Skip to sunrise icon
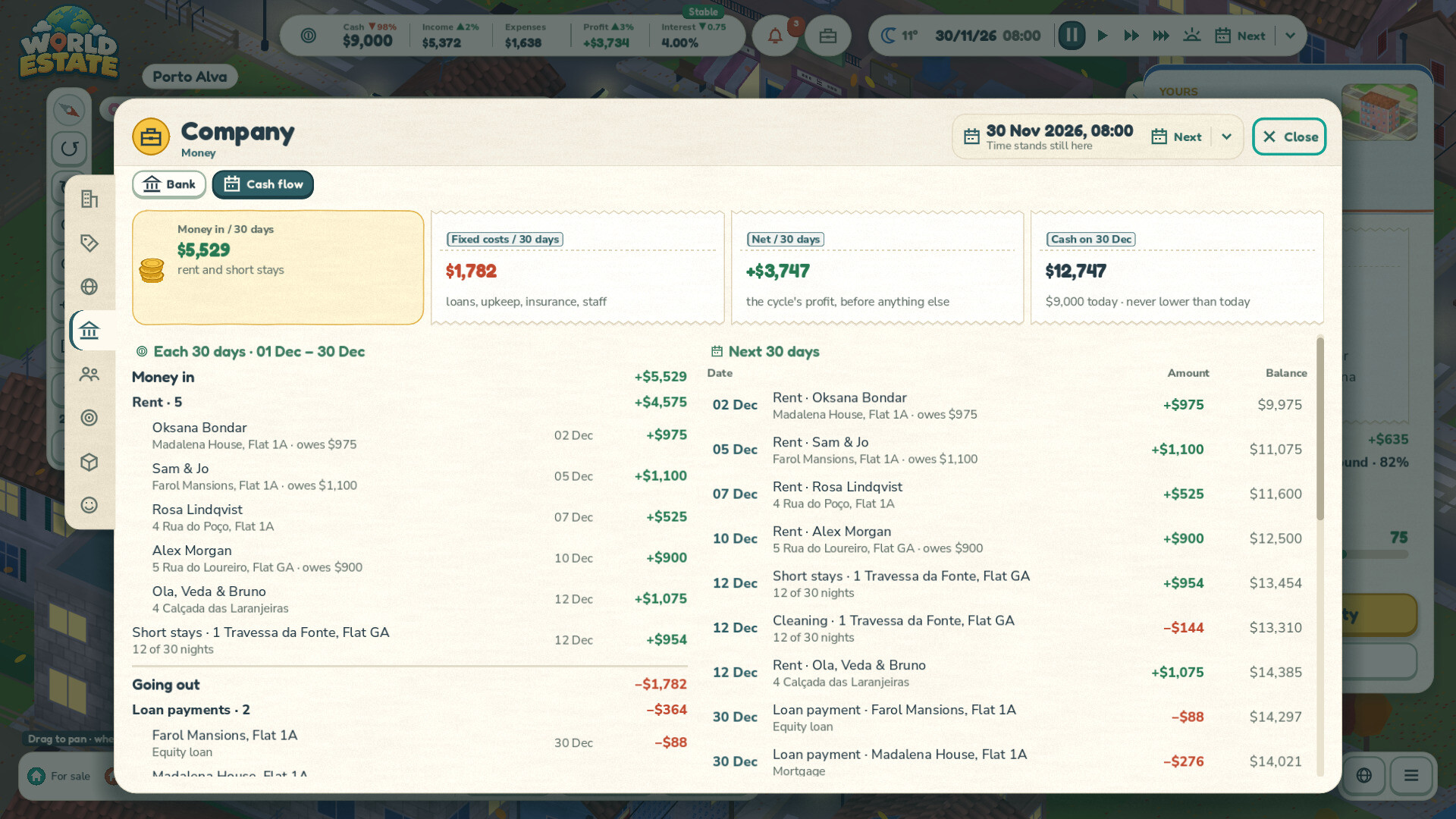 click(1191, 36)
